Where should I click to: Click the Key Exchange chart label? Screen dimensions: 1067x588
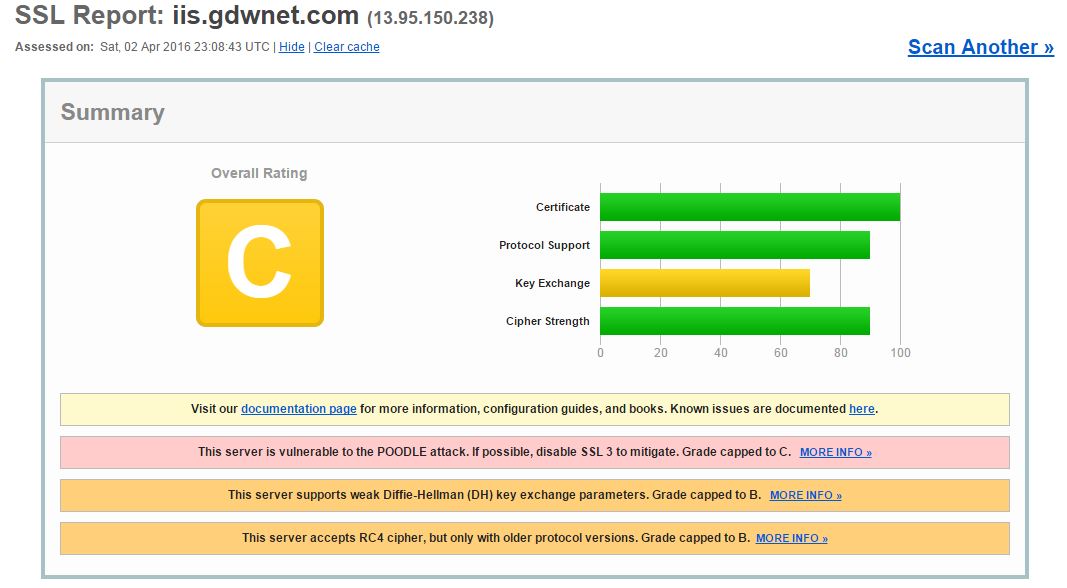click(x=553, y=283)
